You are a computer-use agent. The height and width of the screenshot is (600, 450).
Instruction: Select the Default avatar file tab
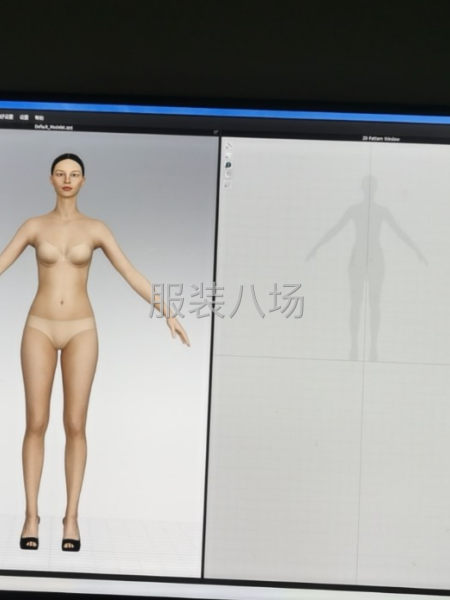point(54,127)
